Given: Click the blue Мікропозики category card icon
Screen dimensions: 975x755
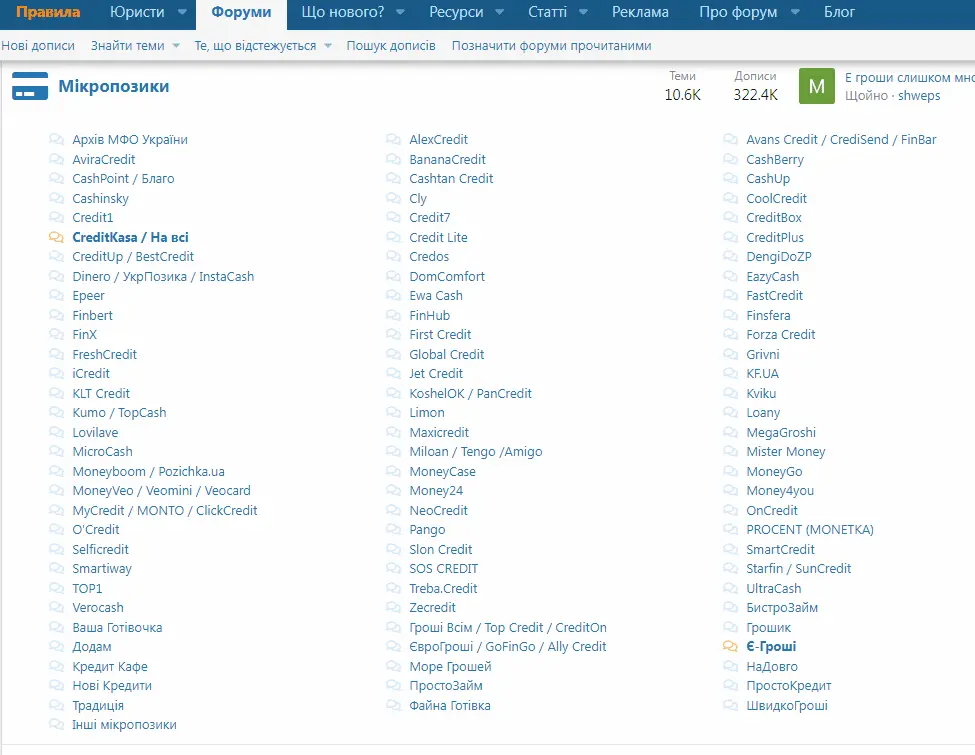Looking at the screenshot, I should coord(30,87).
